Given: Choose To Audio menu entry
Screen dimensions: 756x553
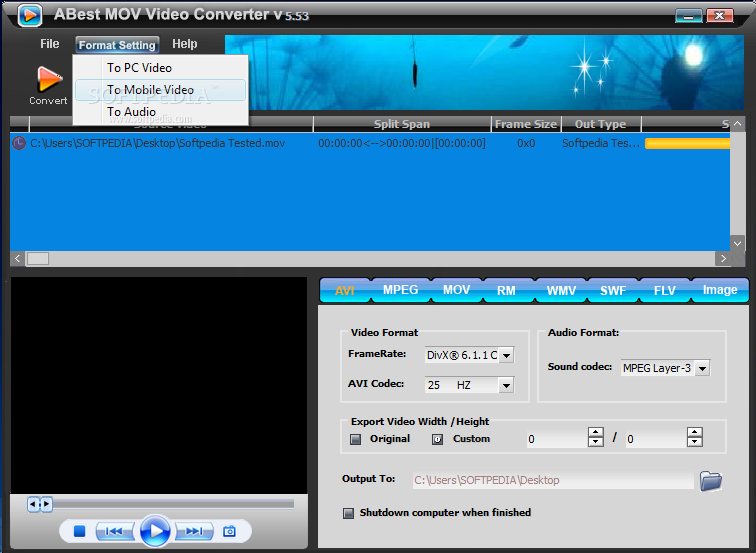Looking at the screenshot, I should [x=160, y=112].
